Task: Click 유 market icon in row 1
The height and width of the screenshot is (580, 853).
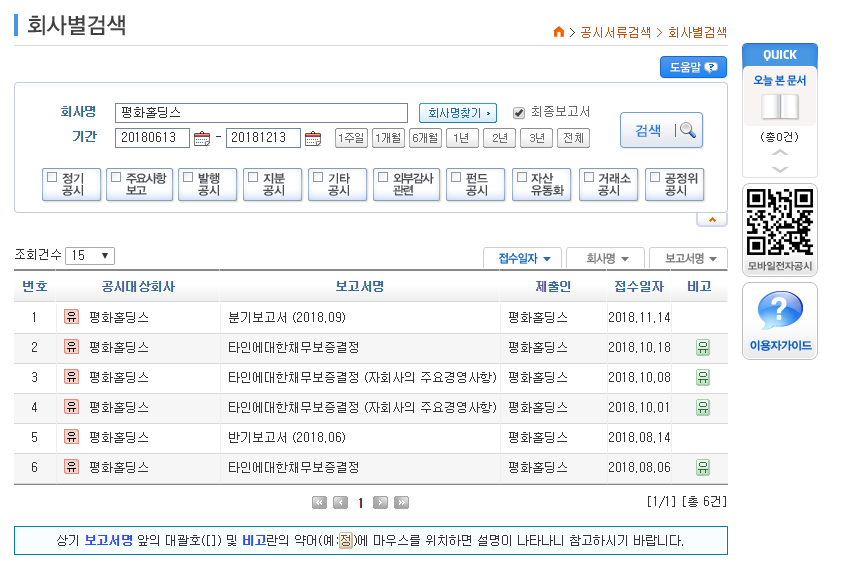Action: (x=71, y=317)
